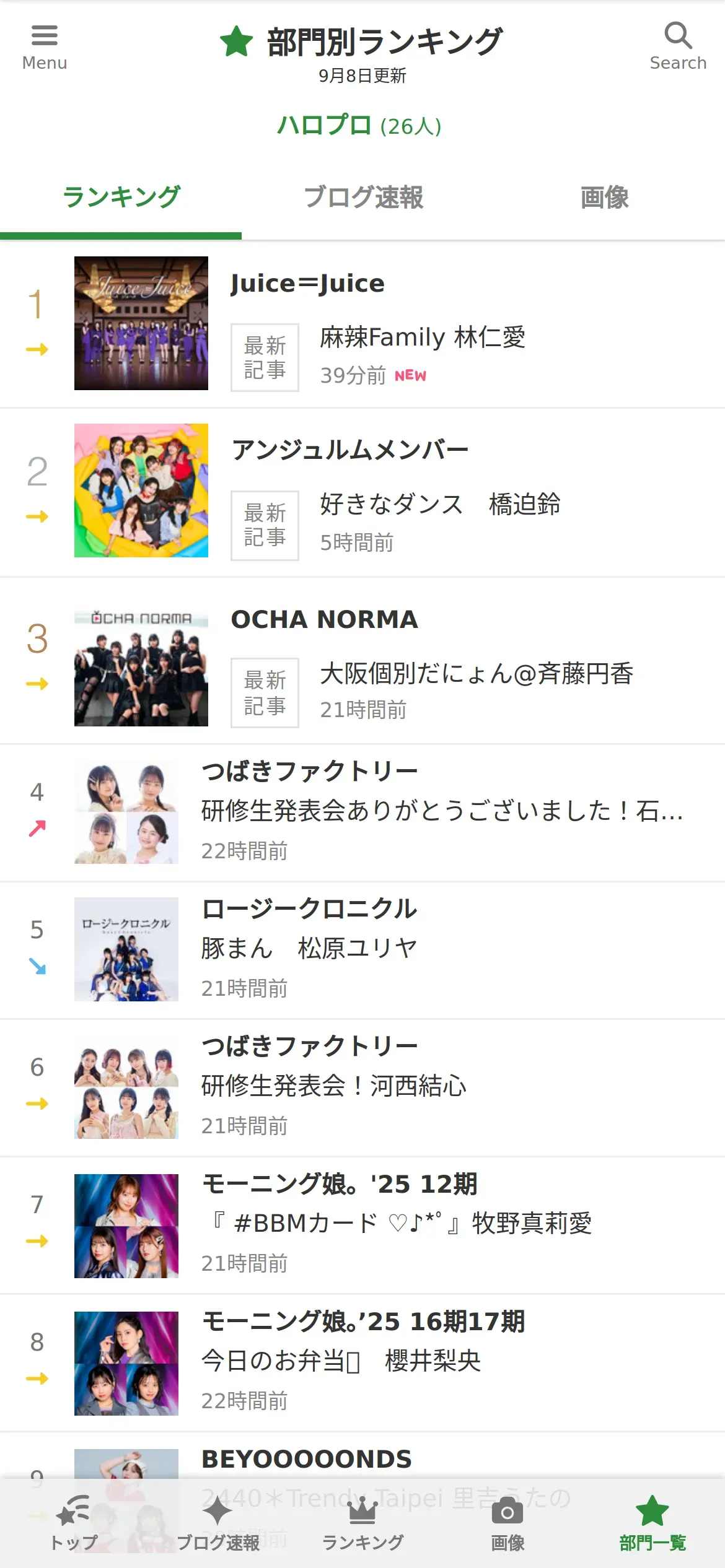
Task: Switch to the 画像 tab
Action: pyautogui.click(x=604, y=198)
